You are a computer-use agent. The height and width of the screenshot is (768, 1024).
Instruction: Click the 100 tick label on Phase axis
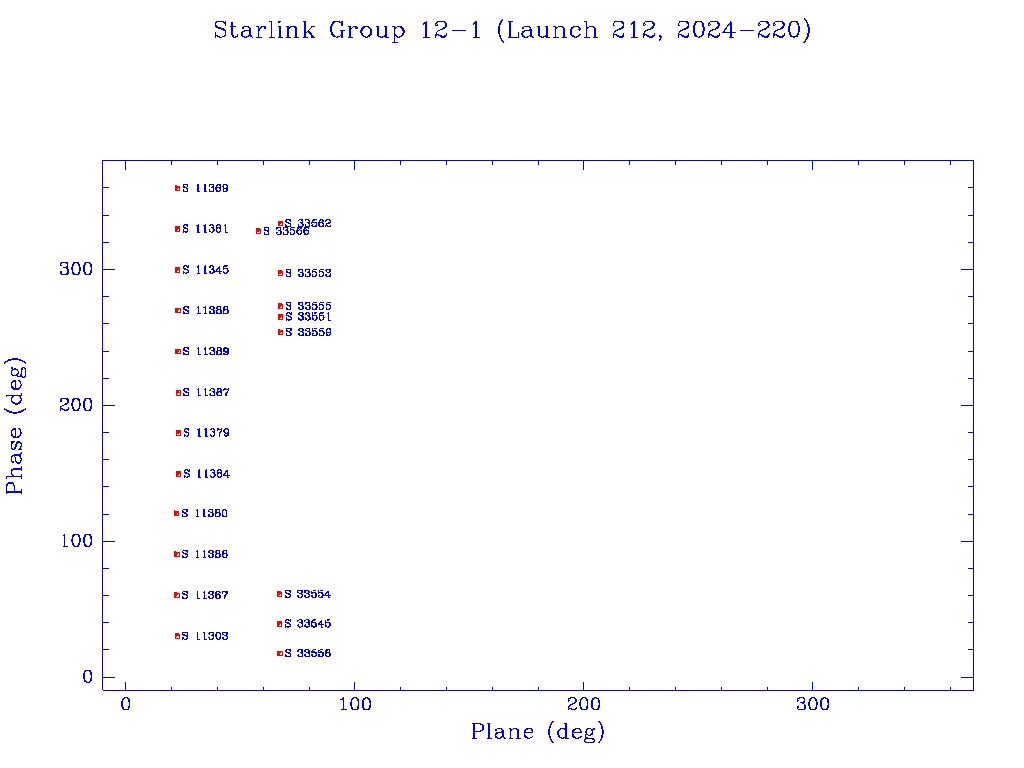tap(76, 541)
